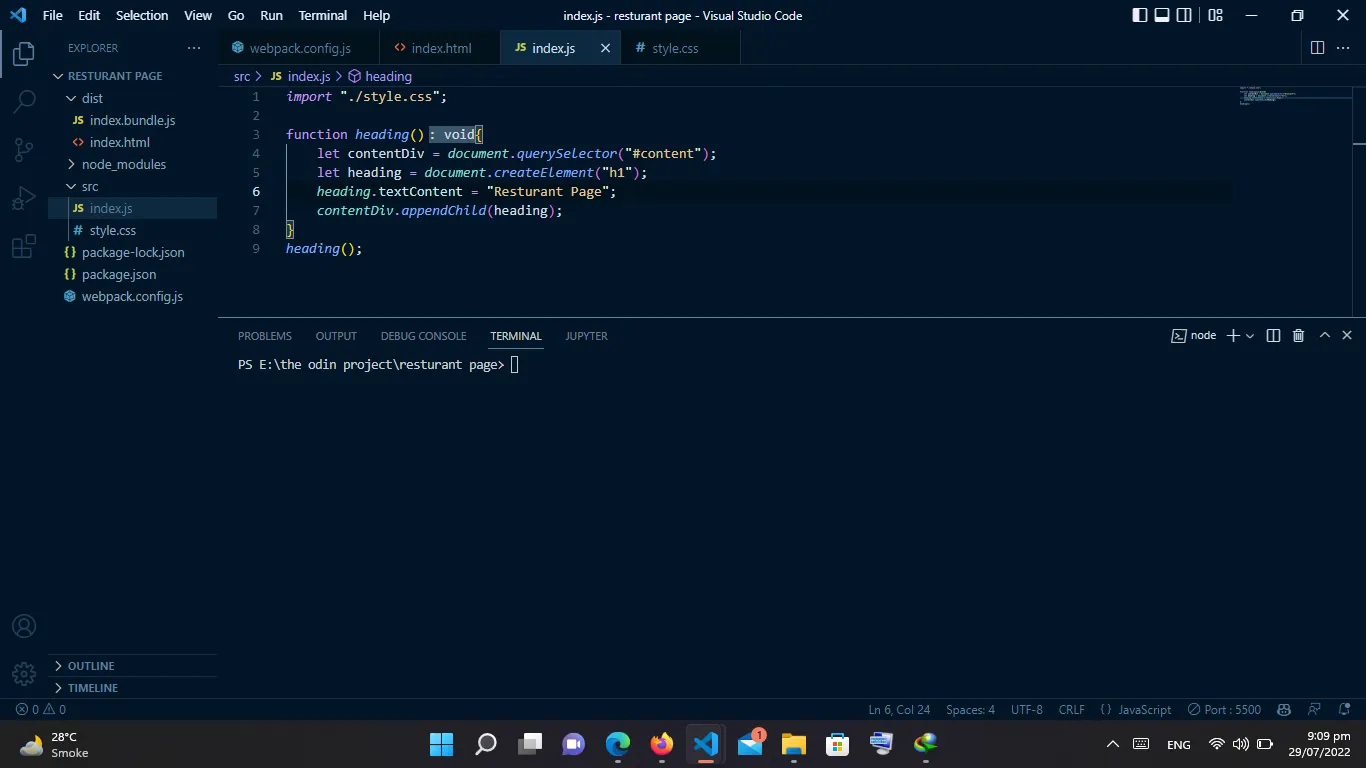Click the CRLF end-of-line status entry
Screen dimensions: 1366x768
coord(1071,709)
